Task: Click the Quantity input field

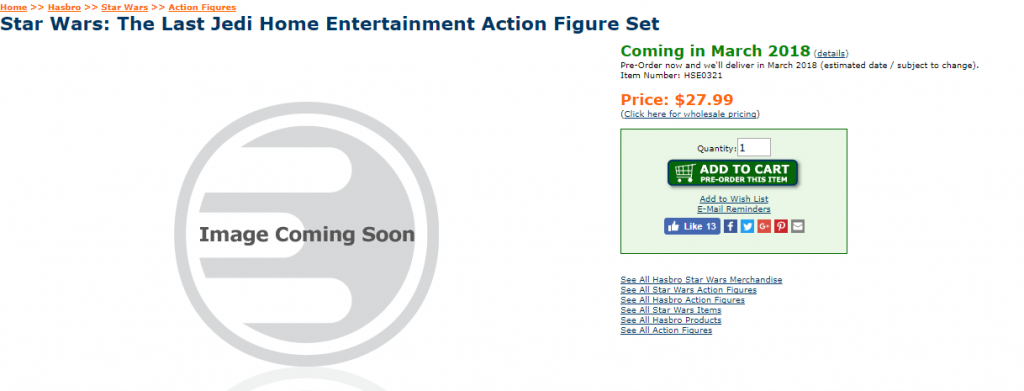Action: [x=754, y=148]
